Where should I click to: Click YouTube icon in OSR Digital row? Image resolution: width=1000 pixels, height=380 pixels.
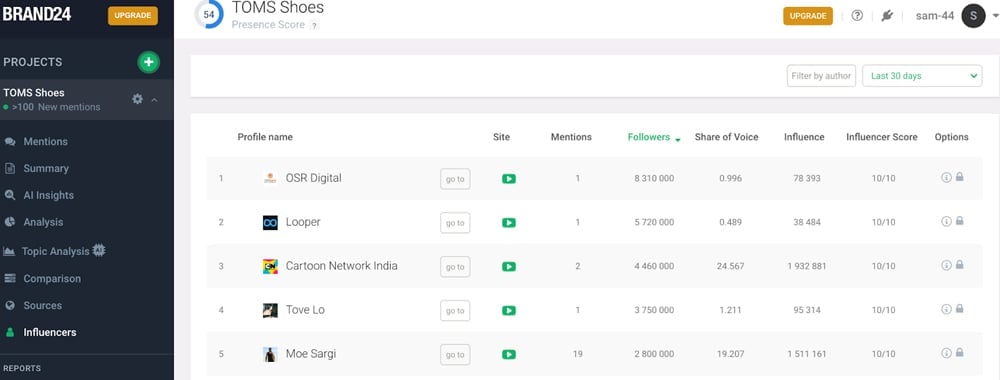508,179
